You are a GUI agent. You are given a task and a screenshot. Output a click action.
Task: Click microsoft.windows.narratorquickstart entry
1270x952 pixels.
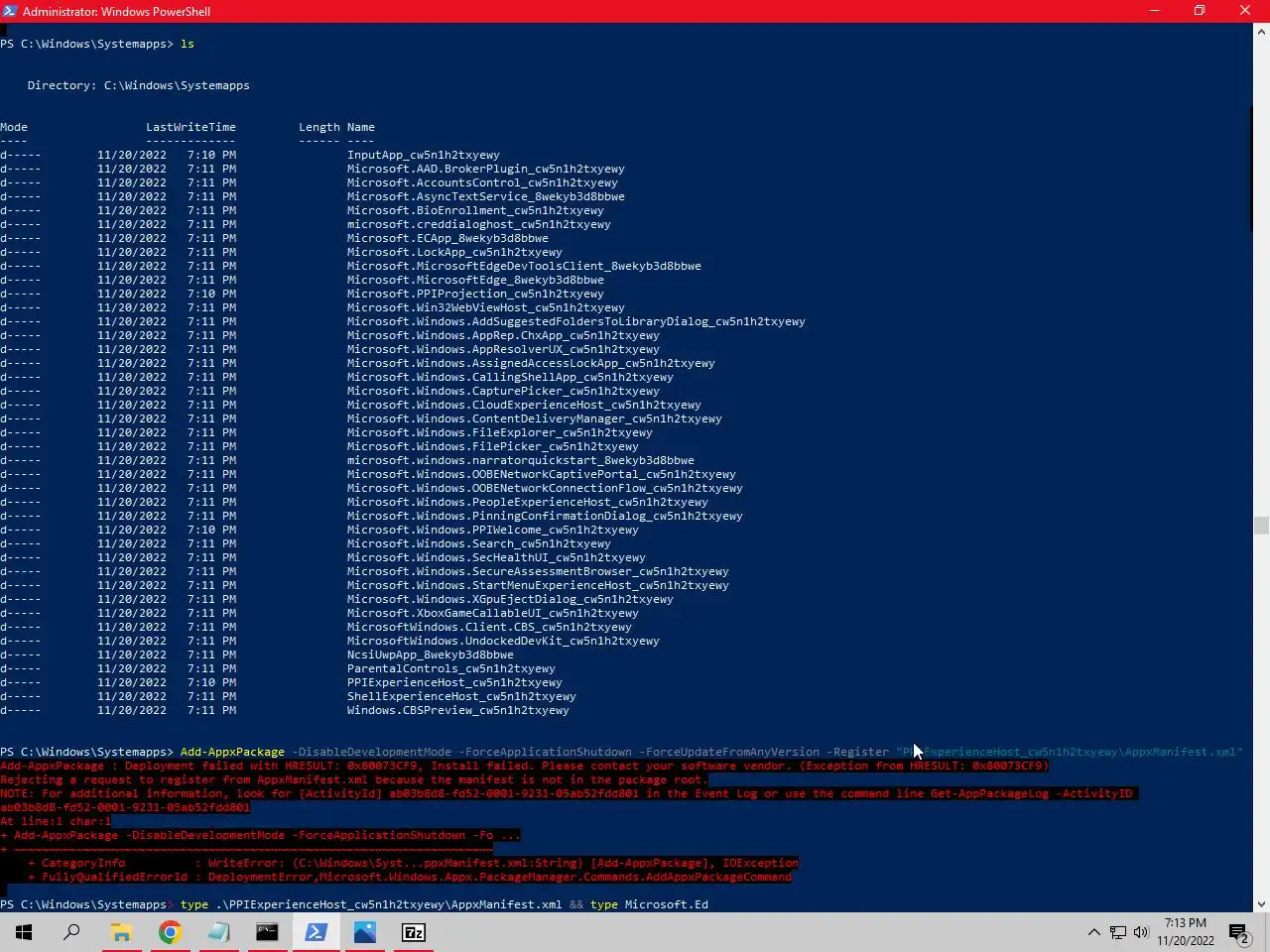[x=521, y=460]
